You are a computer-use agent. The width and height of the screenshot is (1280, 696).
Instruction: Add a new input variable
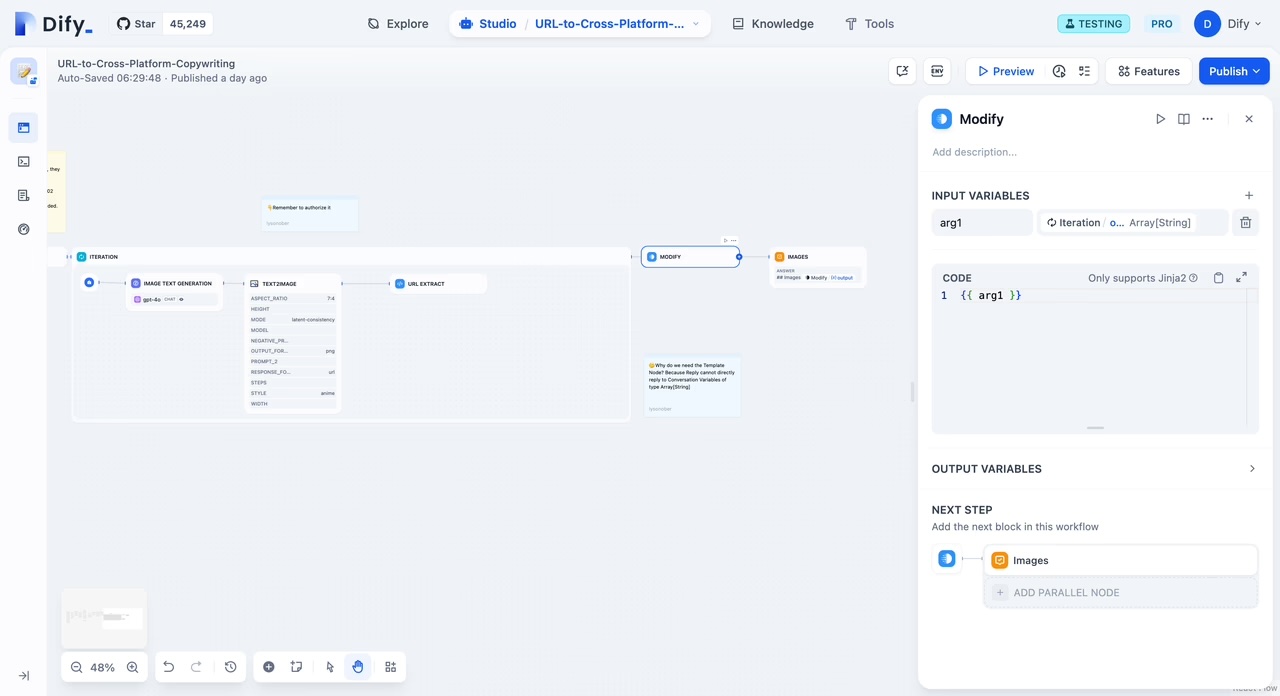click(1248, 196)
